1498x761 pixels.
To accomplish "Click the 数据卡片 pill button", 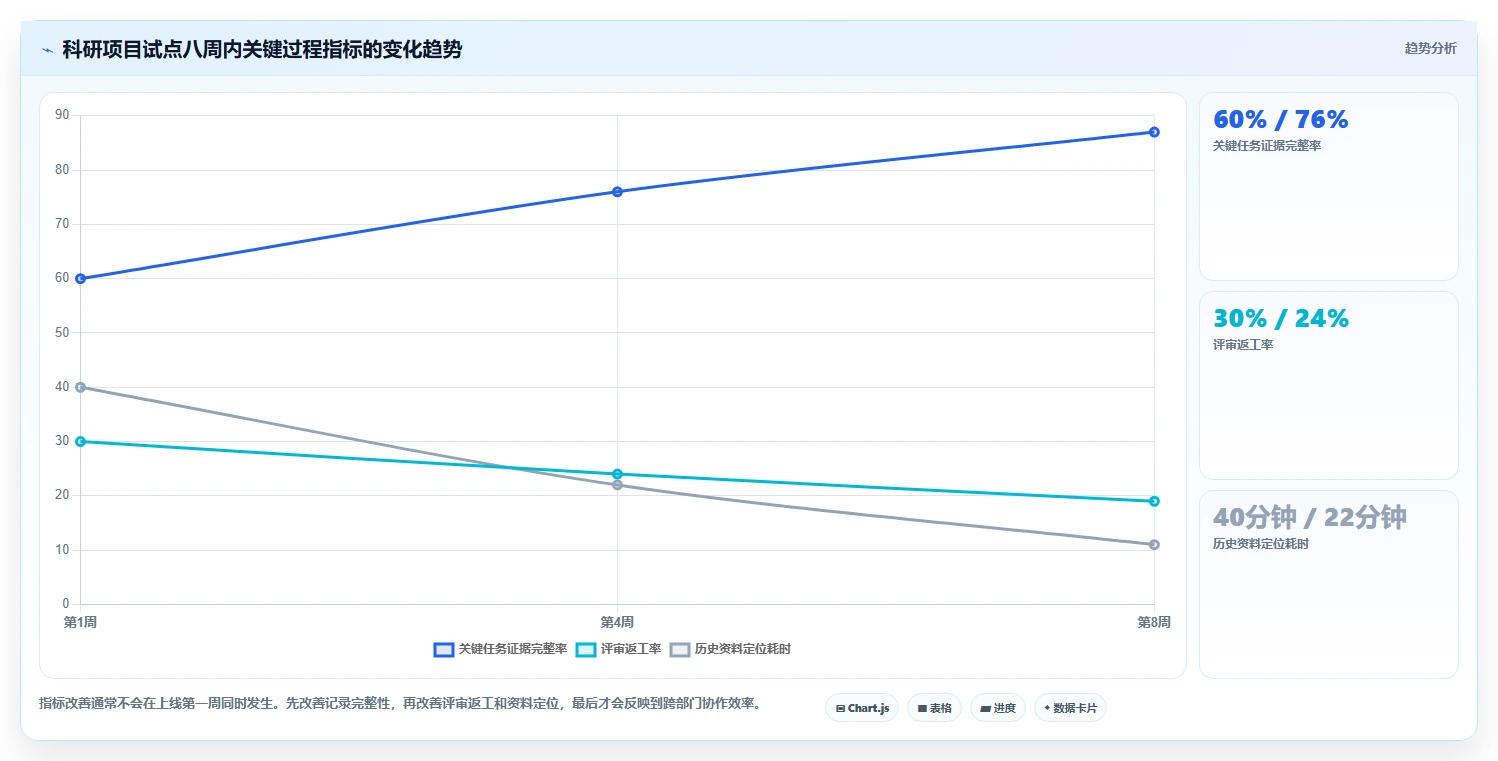I will 1070,708.
